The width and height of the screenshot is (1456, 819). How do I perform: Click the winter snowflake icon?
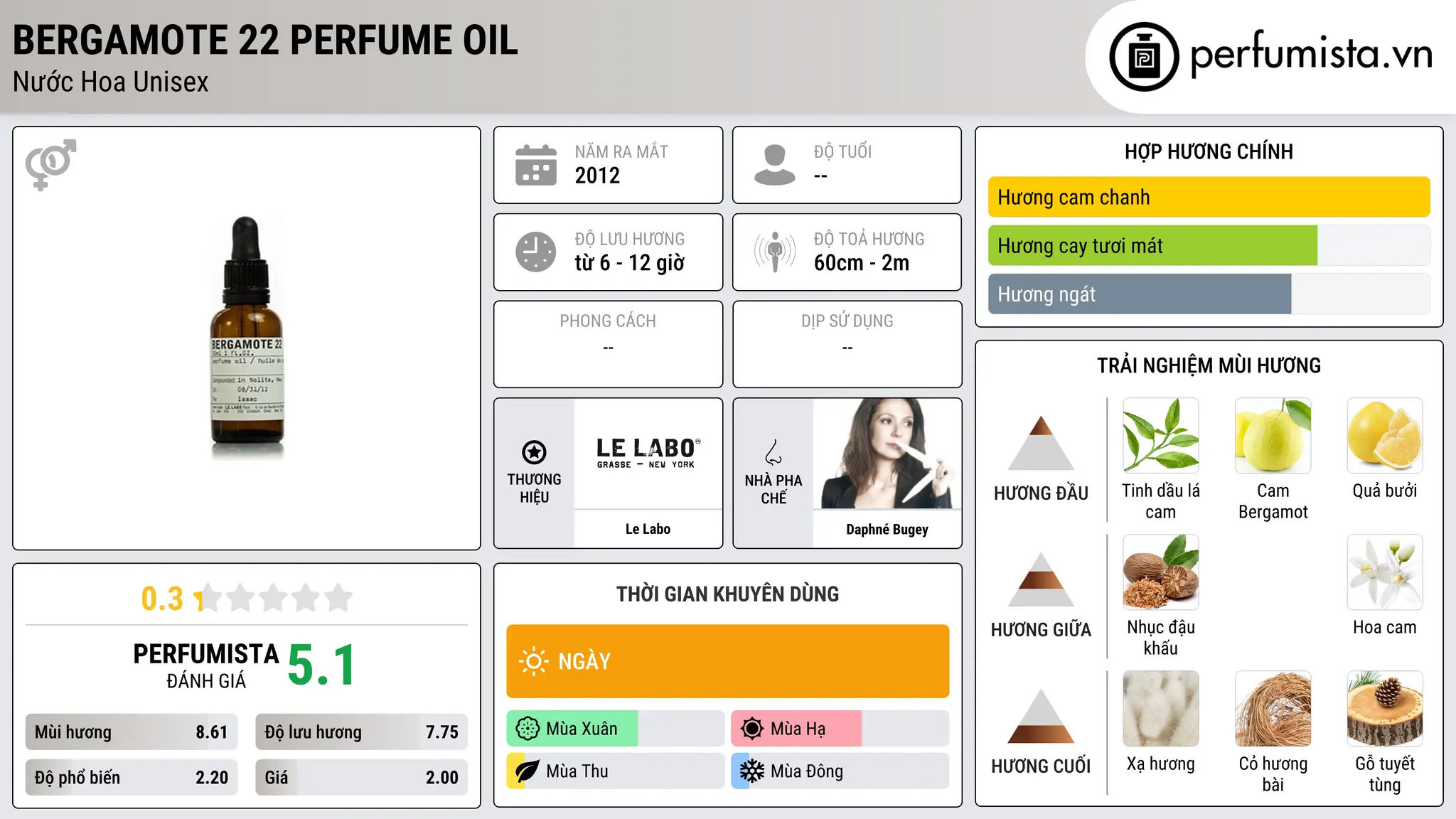pos(752,771)
